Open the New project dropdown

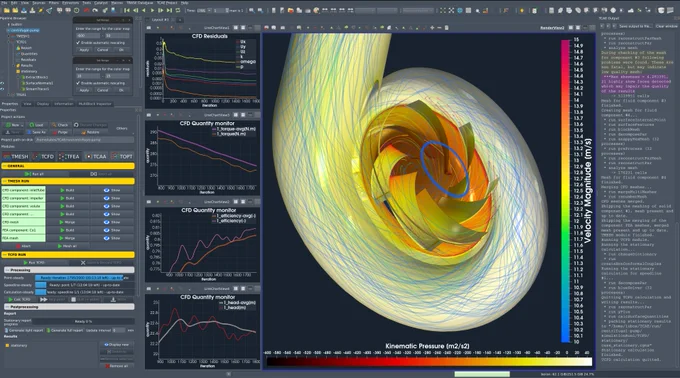pos(14,125)
